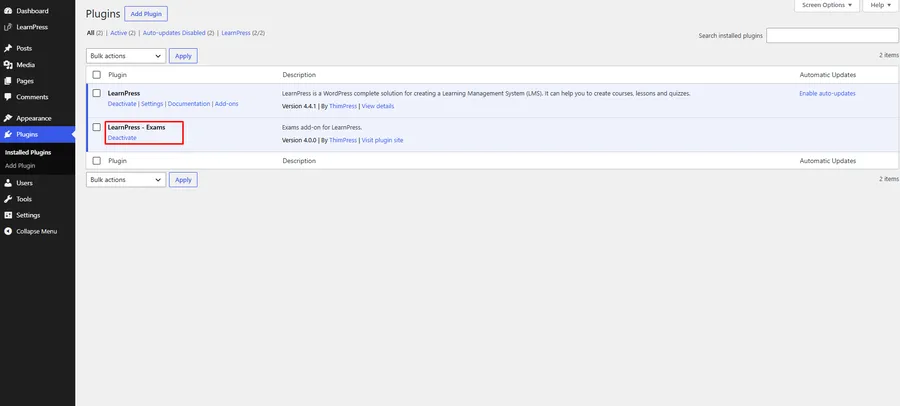Tick the select-all checkbox in table footer
The height and width of the screenshot is (406, 900).
(x=96, y=161)
